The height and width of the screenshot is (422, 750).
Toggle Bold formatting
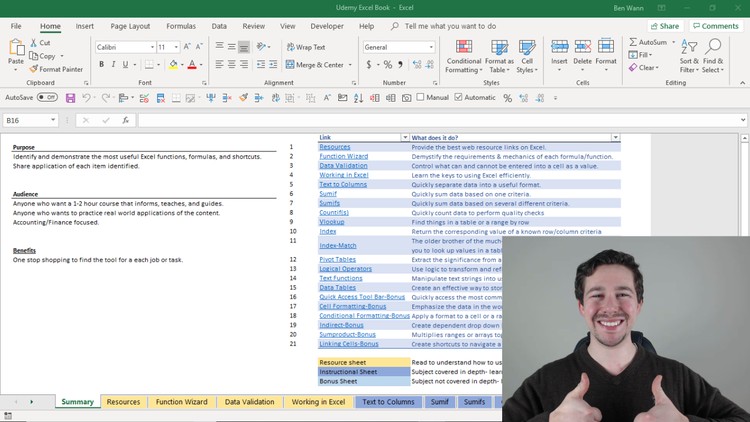click(101, 64)
